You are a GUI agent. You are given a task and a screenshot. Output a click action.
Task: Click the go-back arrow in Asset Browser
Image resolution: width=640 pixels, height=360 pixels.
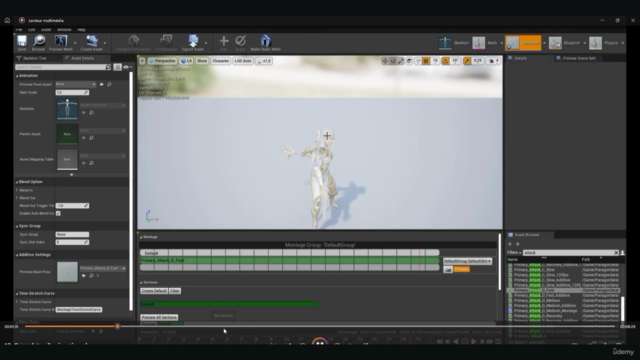click(510, 244)
